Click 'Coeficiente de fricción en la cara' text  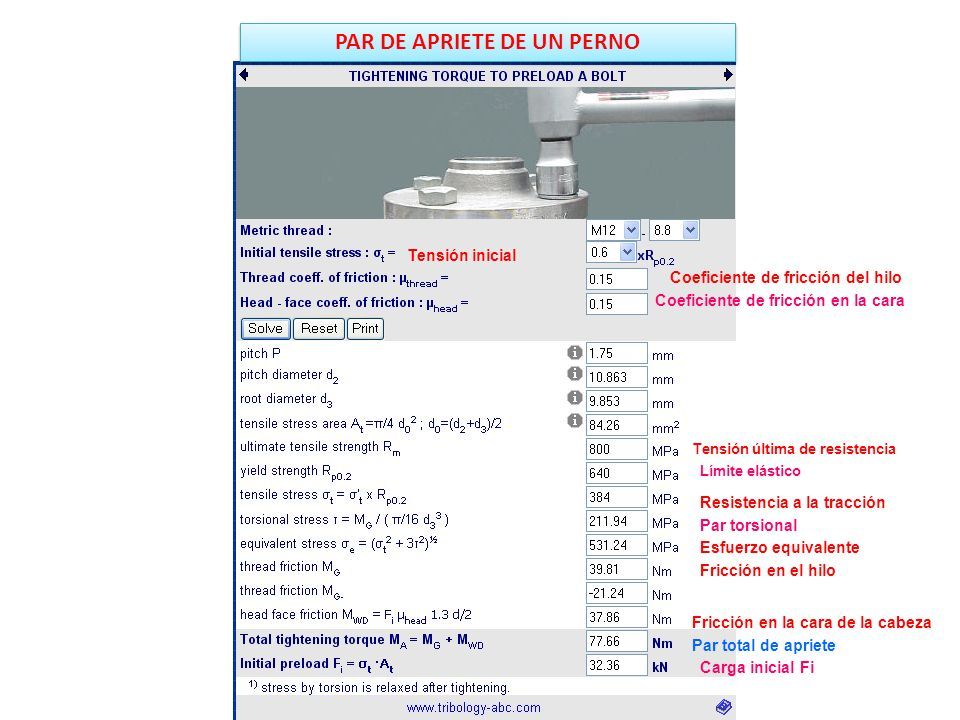coord(779,301)
